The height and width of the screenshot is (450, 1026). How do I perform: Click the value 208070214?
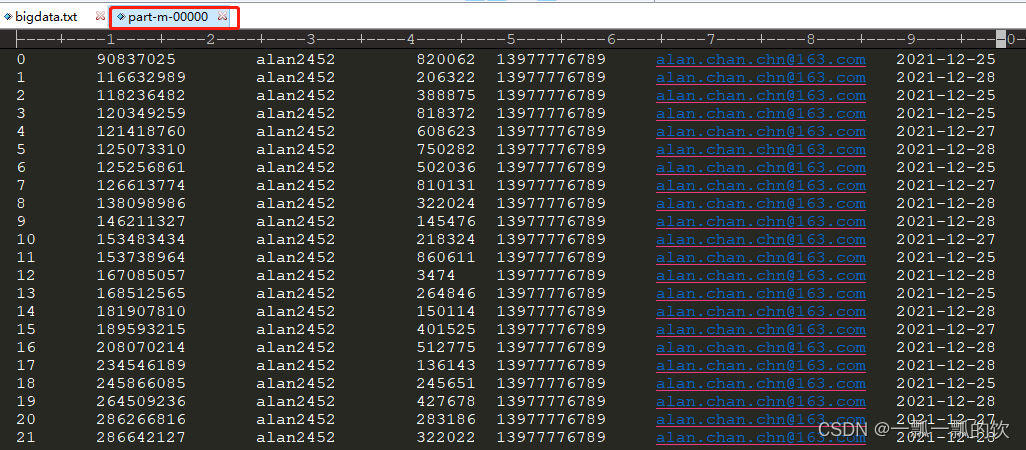[141, 347]
